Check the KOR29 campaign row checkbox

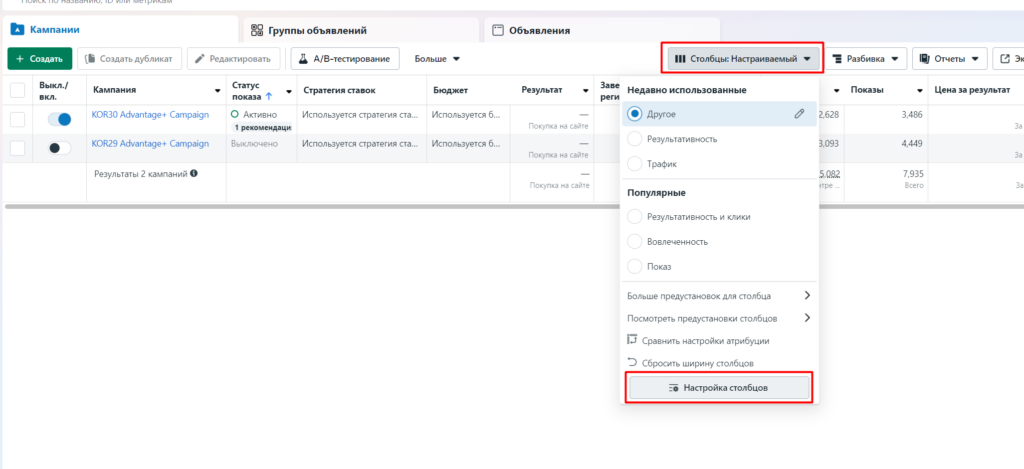(18, 148)
